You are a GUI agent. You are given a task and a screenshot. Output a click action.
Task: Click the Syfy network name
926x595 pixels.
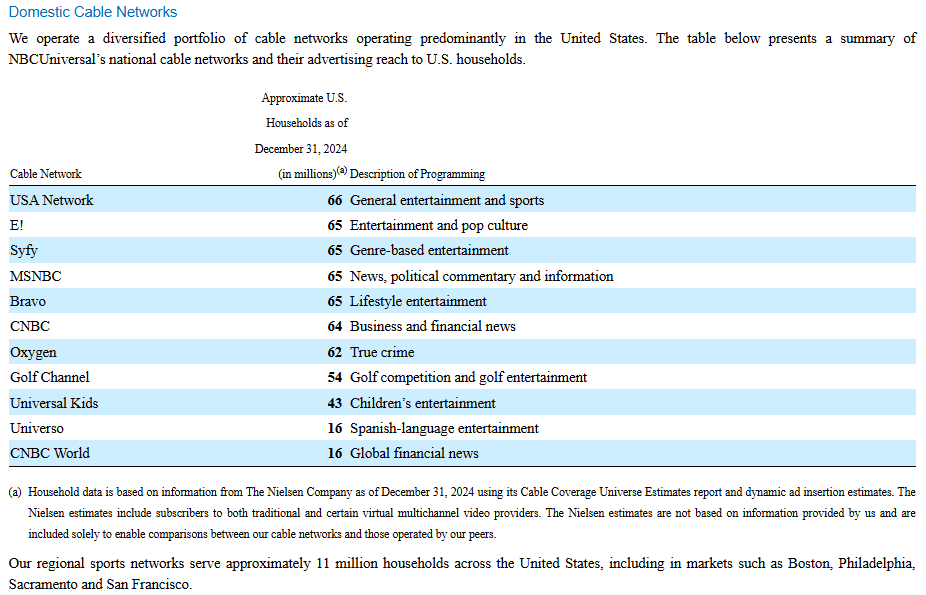click(24, 250)
